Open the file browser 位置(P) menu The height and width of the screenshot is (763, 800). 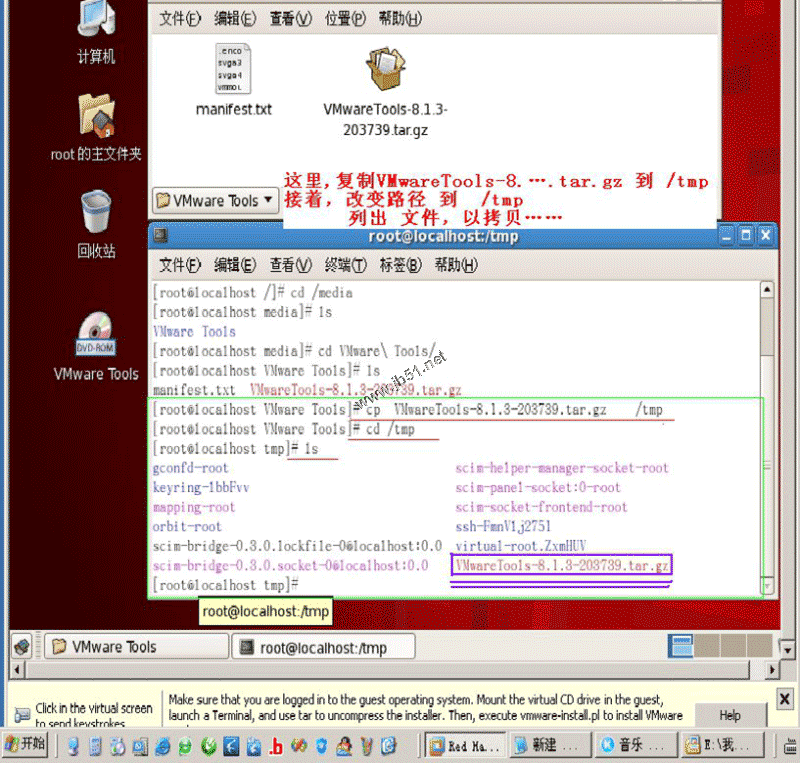coord(345,19)
